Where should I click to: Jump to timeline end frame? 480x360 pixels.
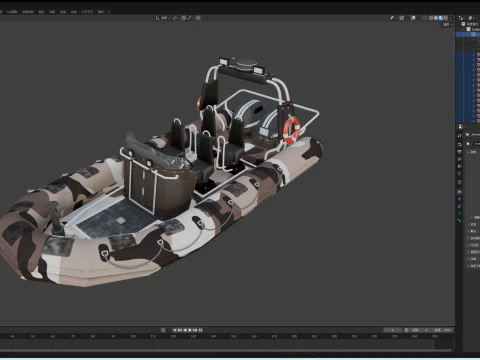pos(200,330)
